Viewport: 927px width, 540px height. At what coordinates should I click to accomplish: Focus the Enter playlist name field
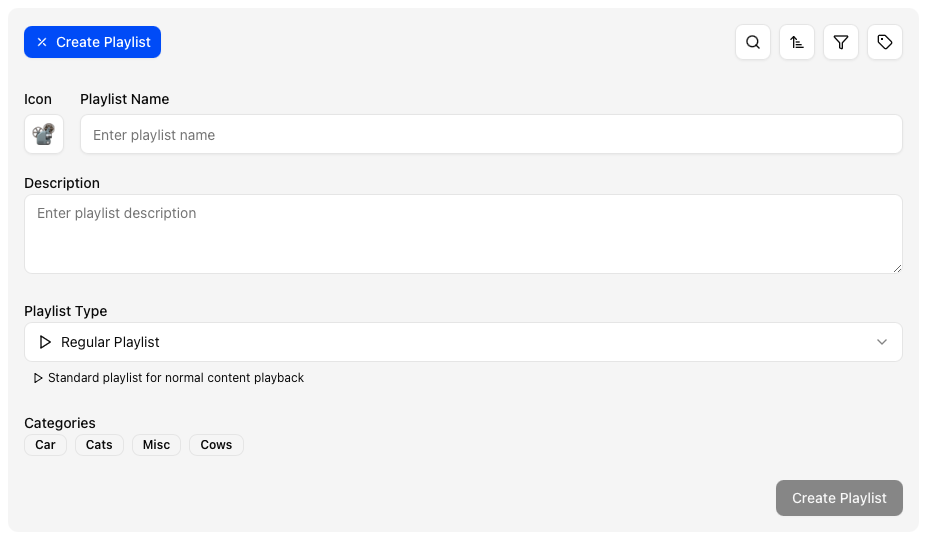490,135
